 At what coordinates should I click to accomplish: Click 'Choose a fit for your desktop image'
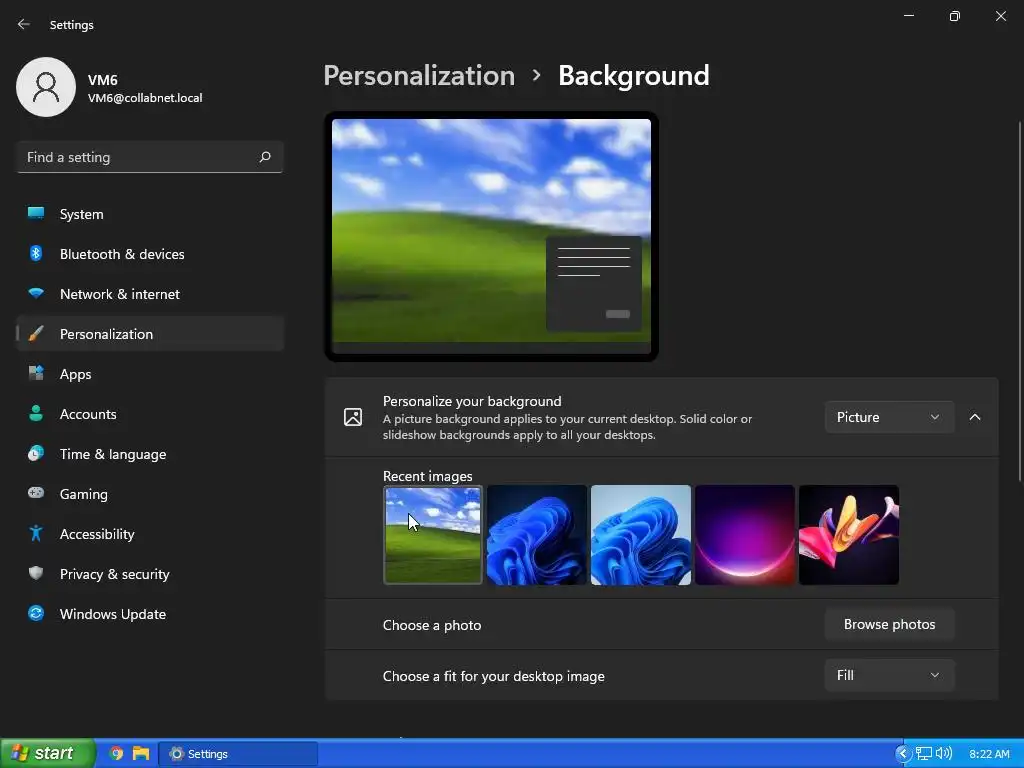(494, 676)
